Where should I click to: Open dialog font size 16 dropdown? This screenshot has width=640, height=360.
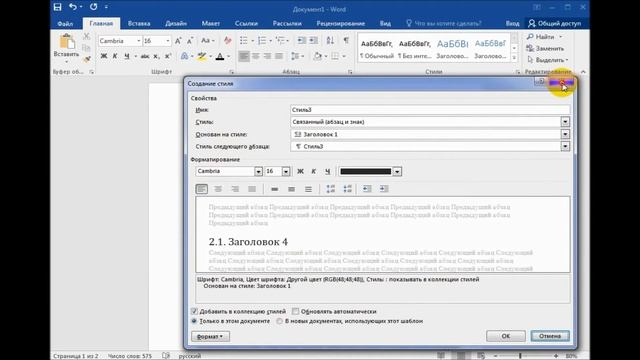coord(286,171)
